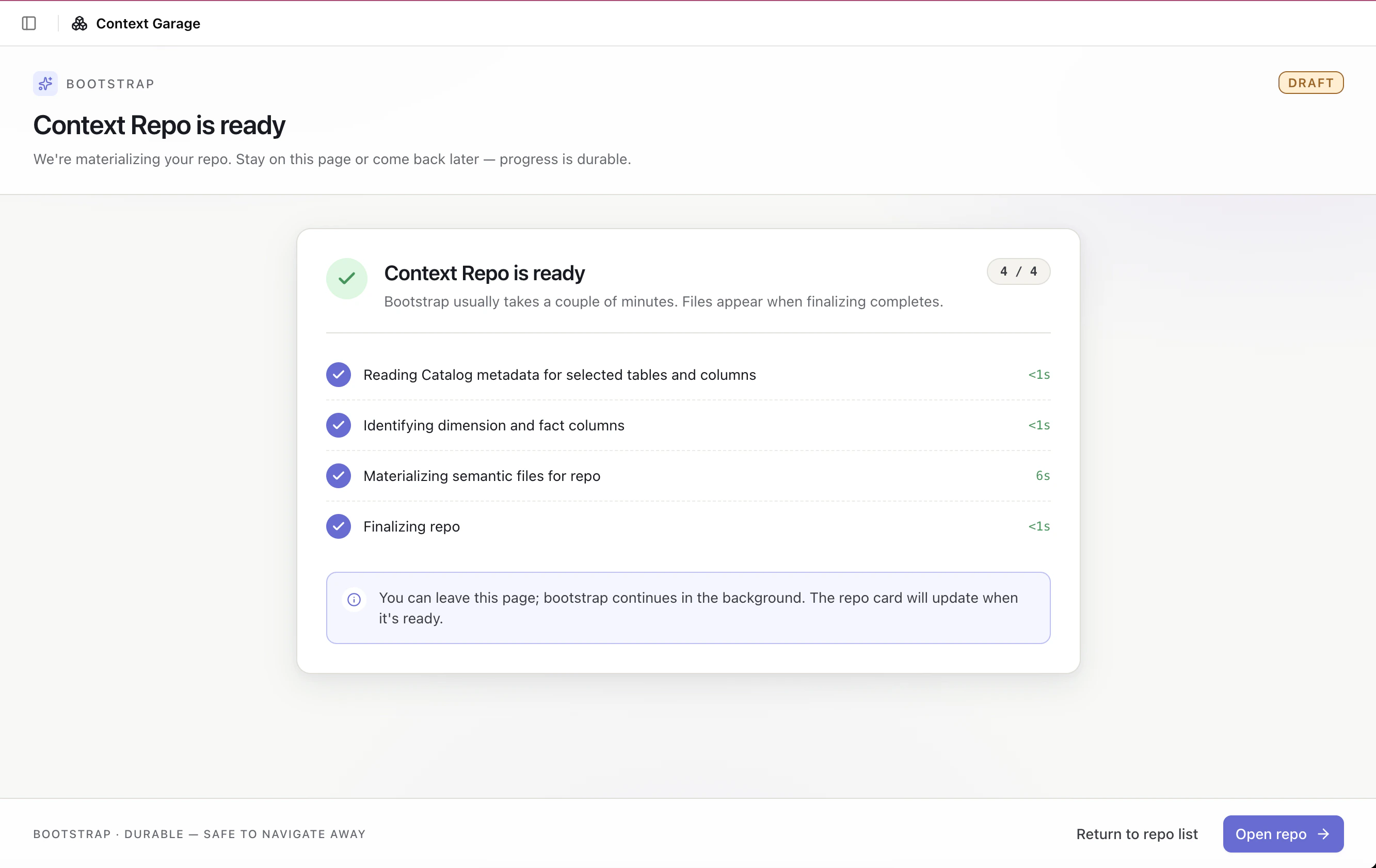The width and height of the screenshot is (1376, 868).
Task: Click the BOOTSTRAP header label
Action: (110, 84)
